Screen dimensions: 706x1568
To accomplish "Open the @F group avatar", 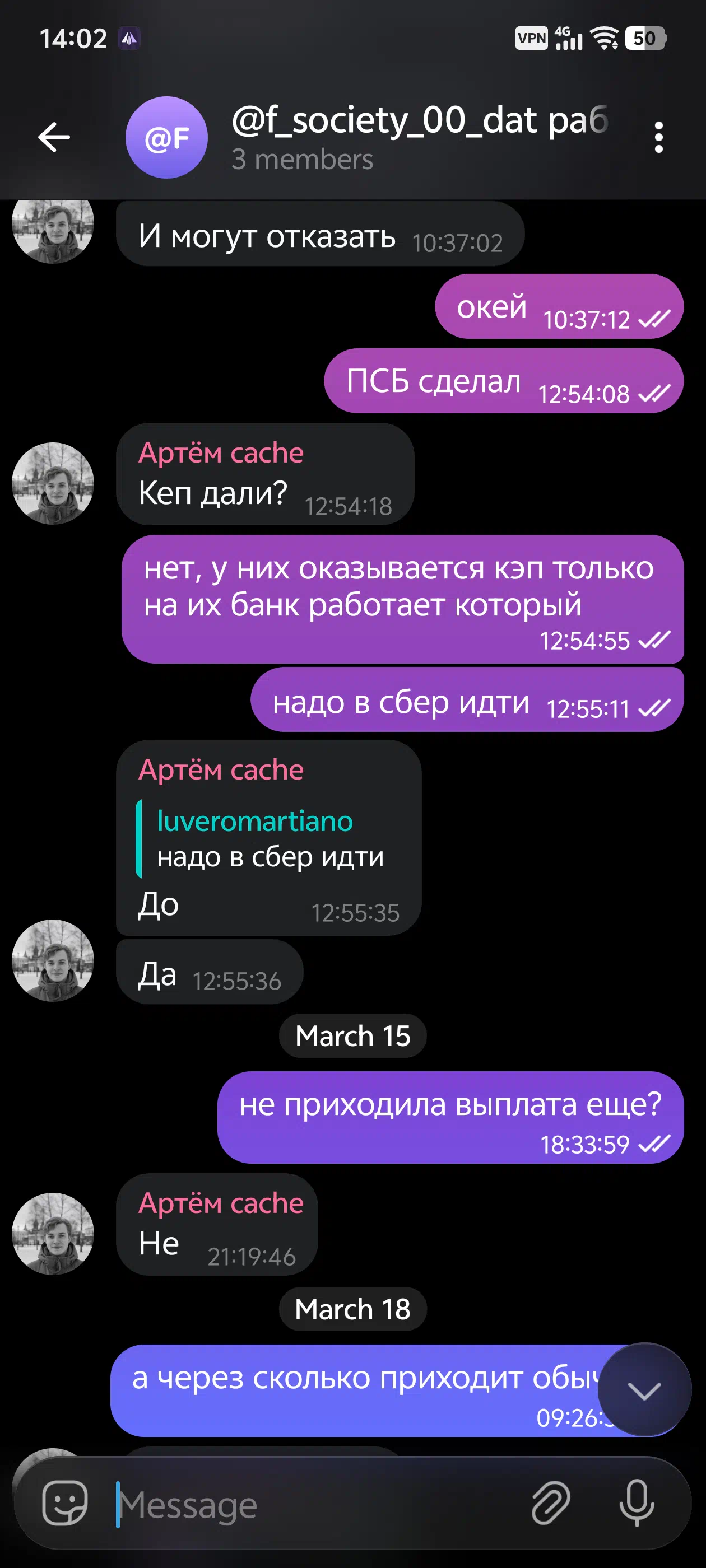I will coord(166,138).
